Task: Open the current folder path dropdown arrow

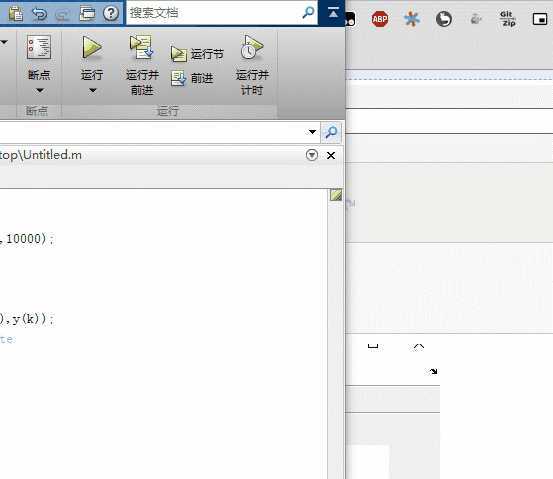Action: [x=312, y=132]
